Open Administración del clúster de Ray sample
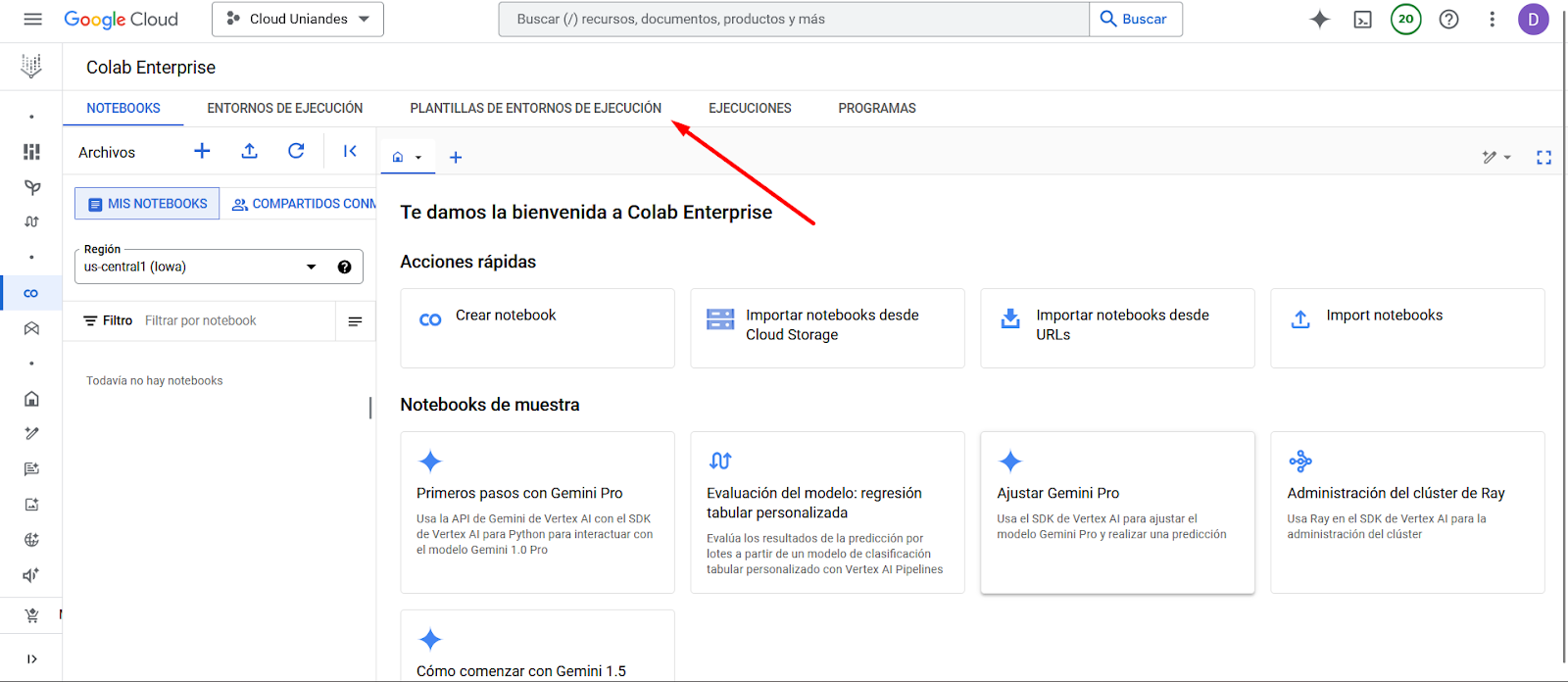Screen dimensions: 1568x682 coord(1407,512)
